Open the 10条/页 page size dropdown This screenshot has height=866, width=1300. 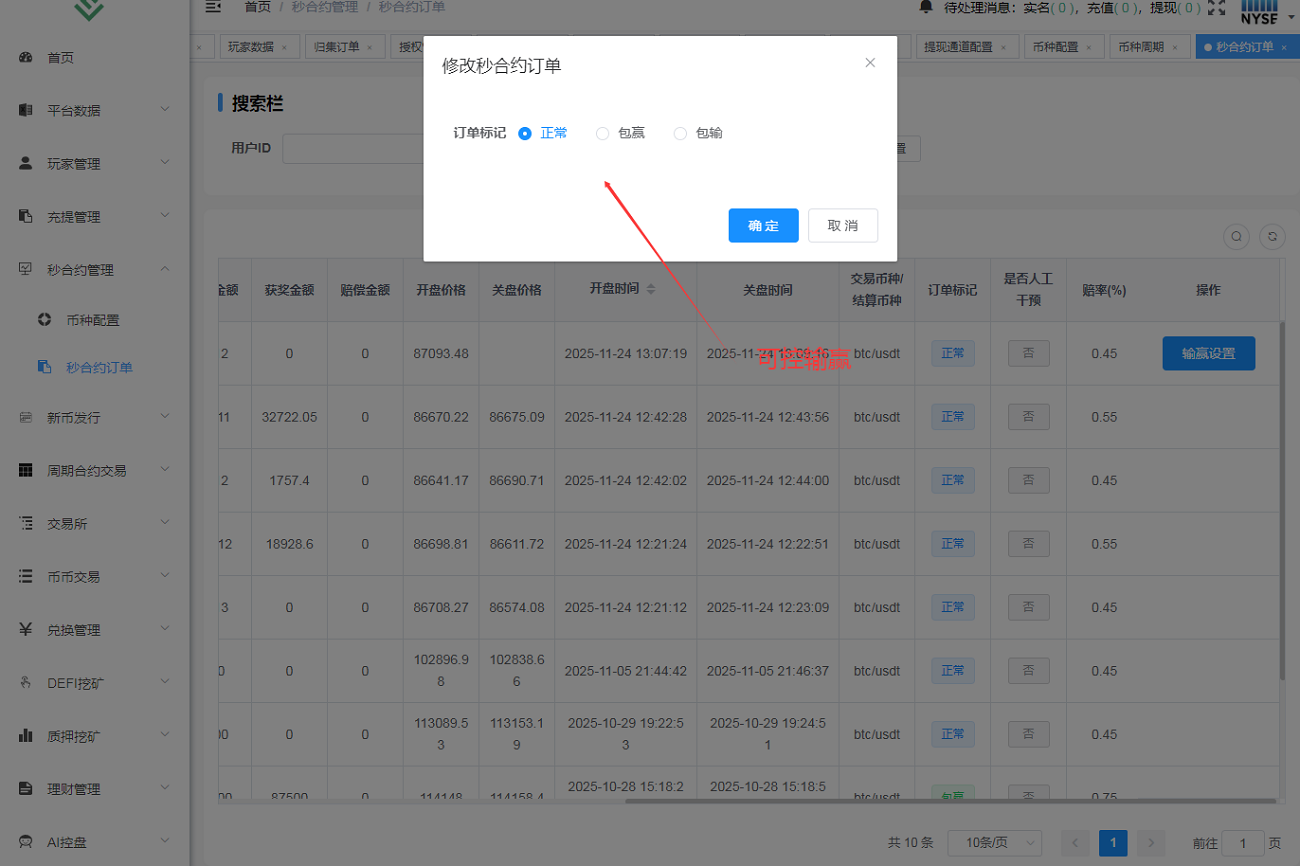pos(994,843)
